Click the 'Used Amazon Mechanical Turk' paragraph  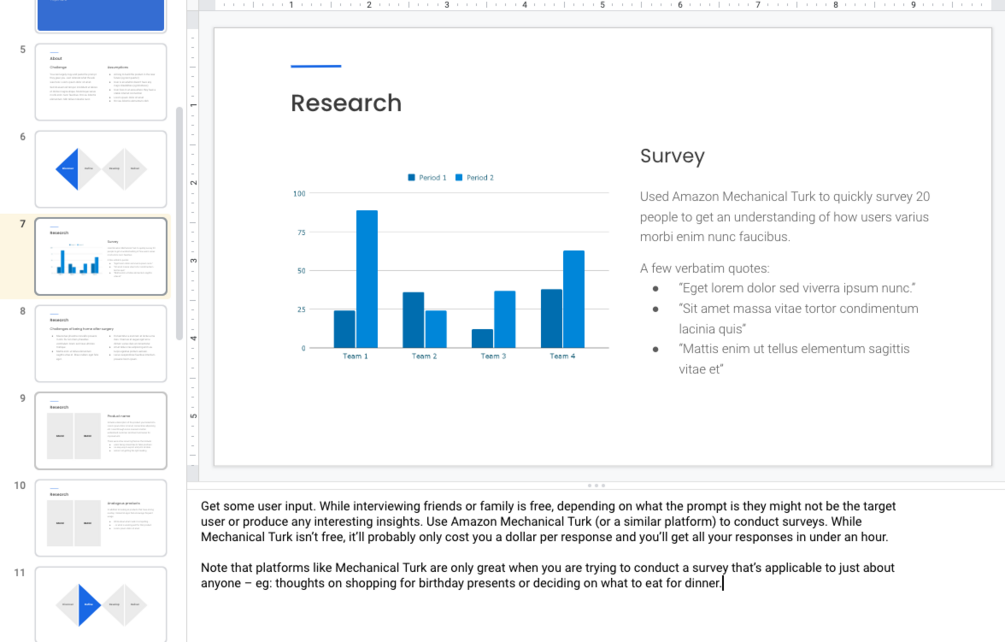click(785, 217)
